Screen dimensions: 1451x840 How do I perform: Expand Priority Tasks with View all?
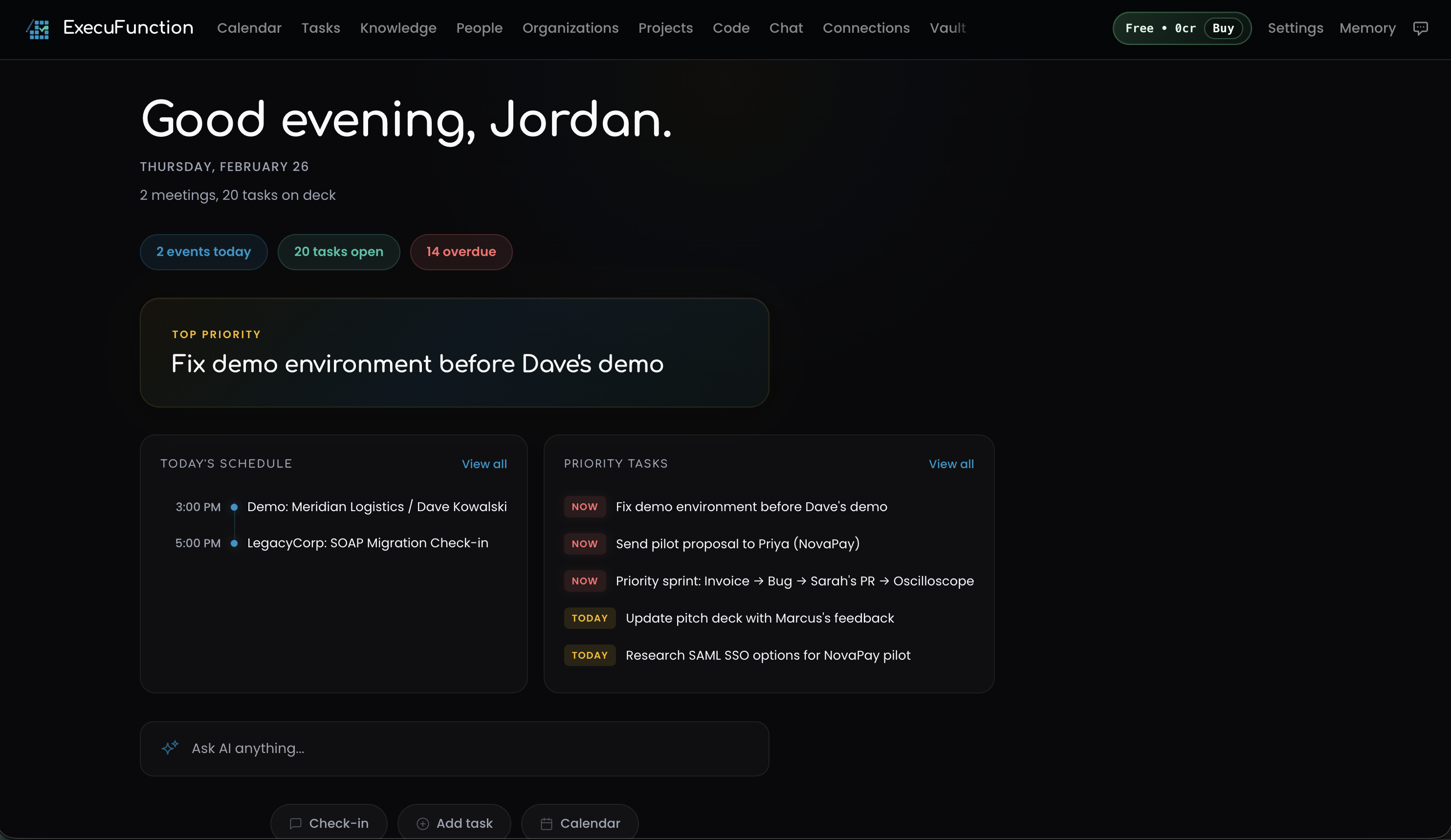(x=951, y=464)
